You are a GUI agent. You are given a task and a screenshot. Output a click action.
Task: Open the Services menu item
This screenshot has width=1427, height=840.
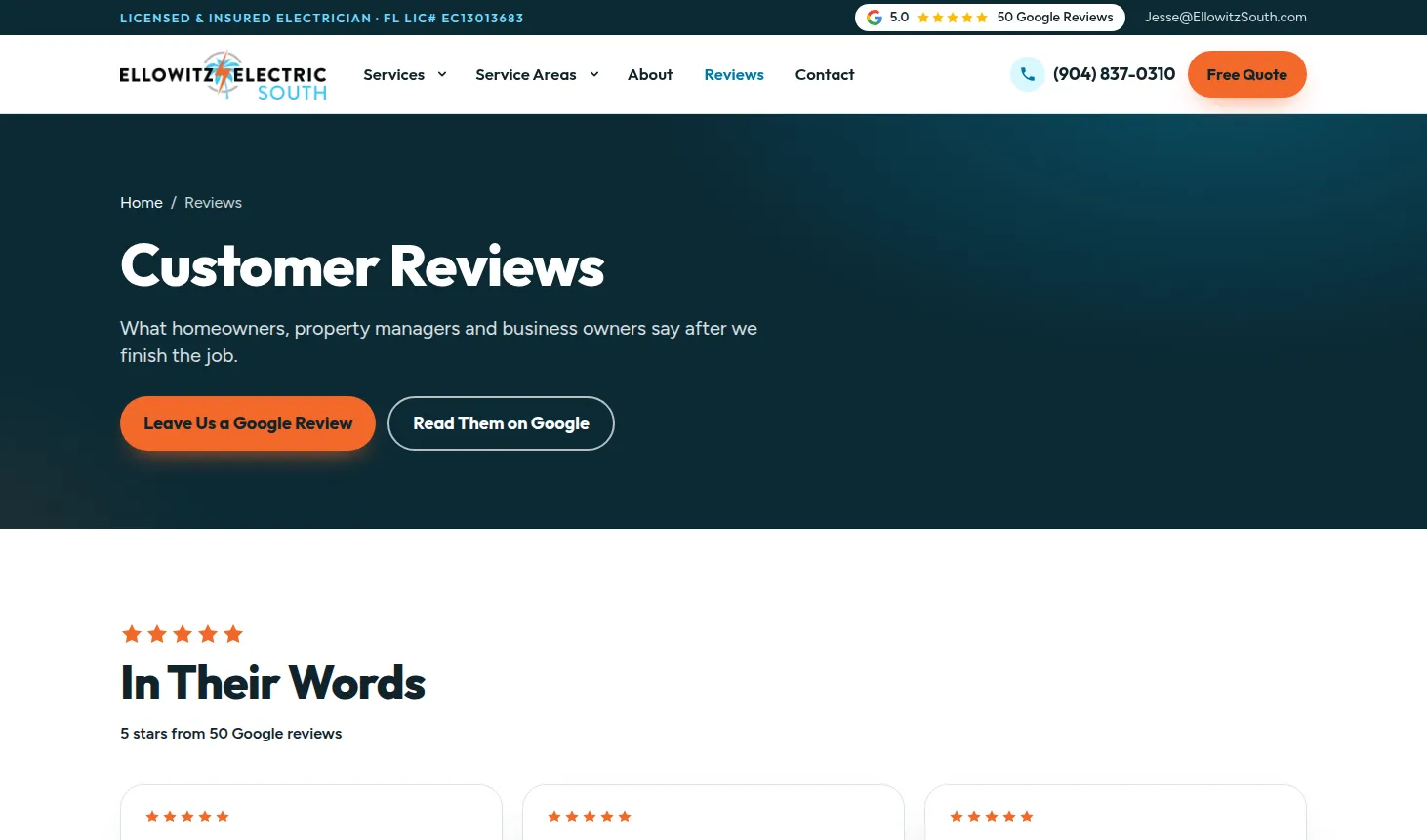pos(393,74)
